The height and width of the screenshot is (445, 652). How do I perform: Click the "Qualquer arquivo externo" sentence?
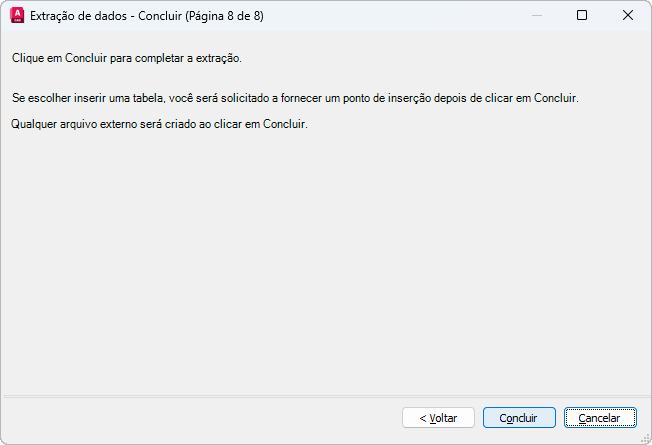76,124
